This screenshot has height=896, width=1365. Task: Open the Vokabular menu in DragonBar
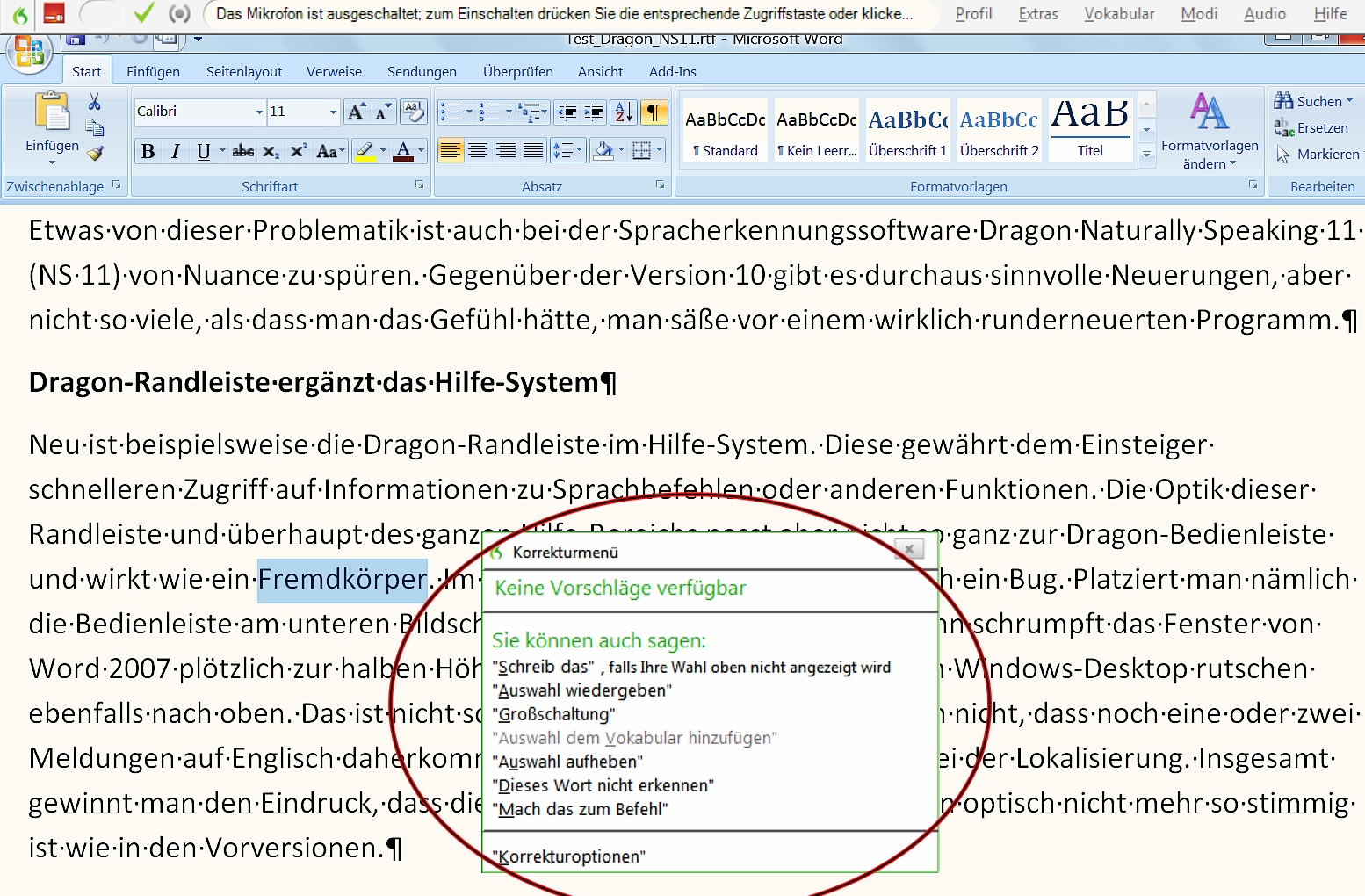[x=1119, y=13]
